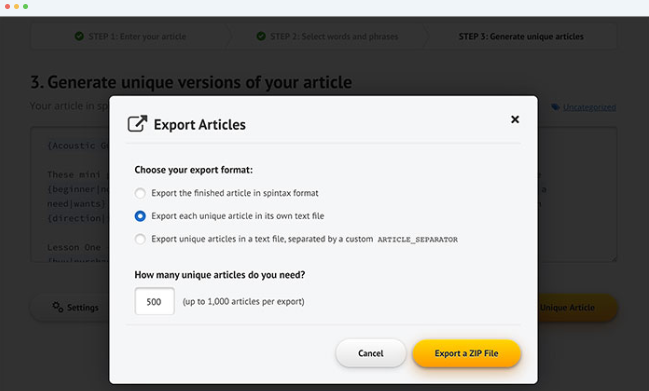Viewport: 649px width, 391px height.
Task: Click the Export Articles external-link icon
Action: pos(137,124)
